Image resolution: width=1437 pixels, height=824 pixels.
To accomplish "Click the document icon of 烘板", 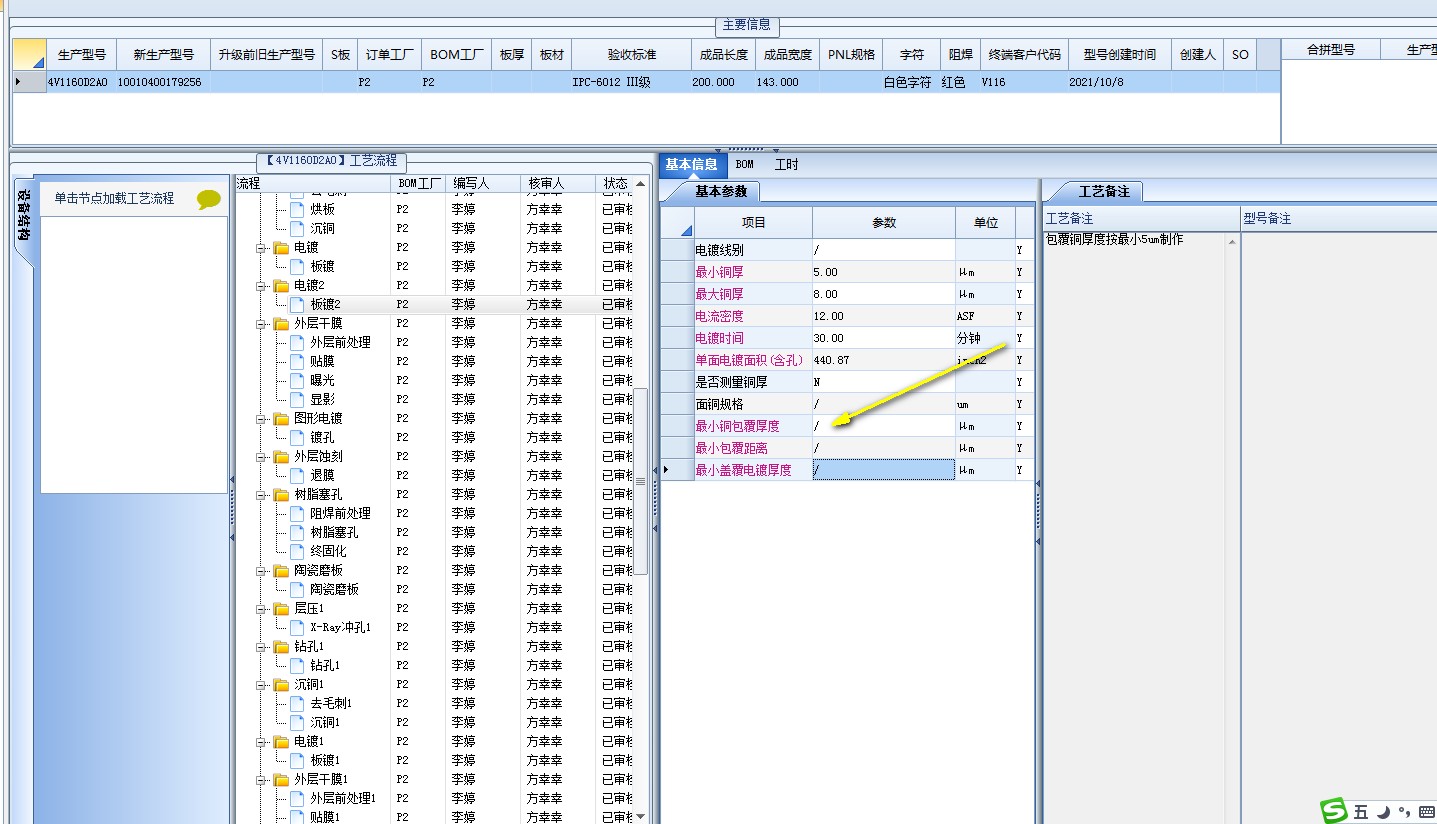I will 297,210.
